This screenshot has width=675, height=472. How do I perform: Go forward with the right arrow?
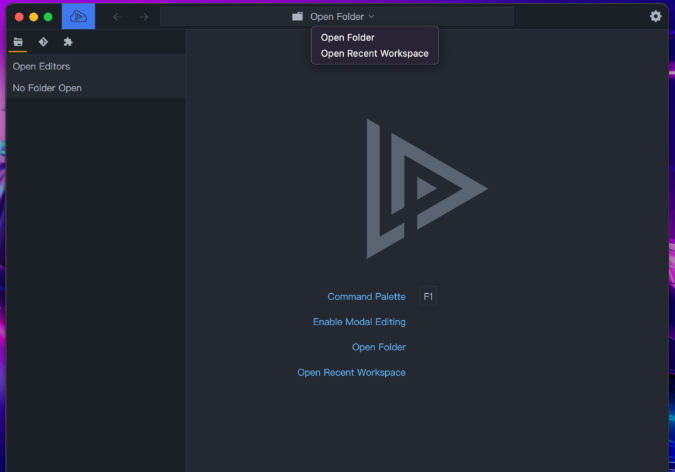point(144,17)
